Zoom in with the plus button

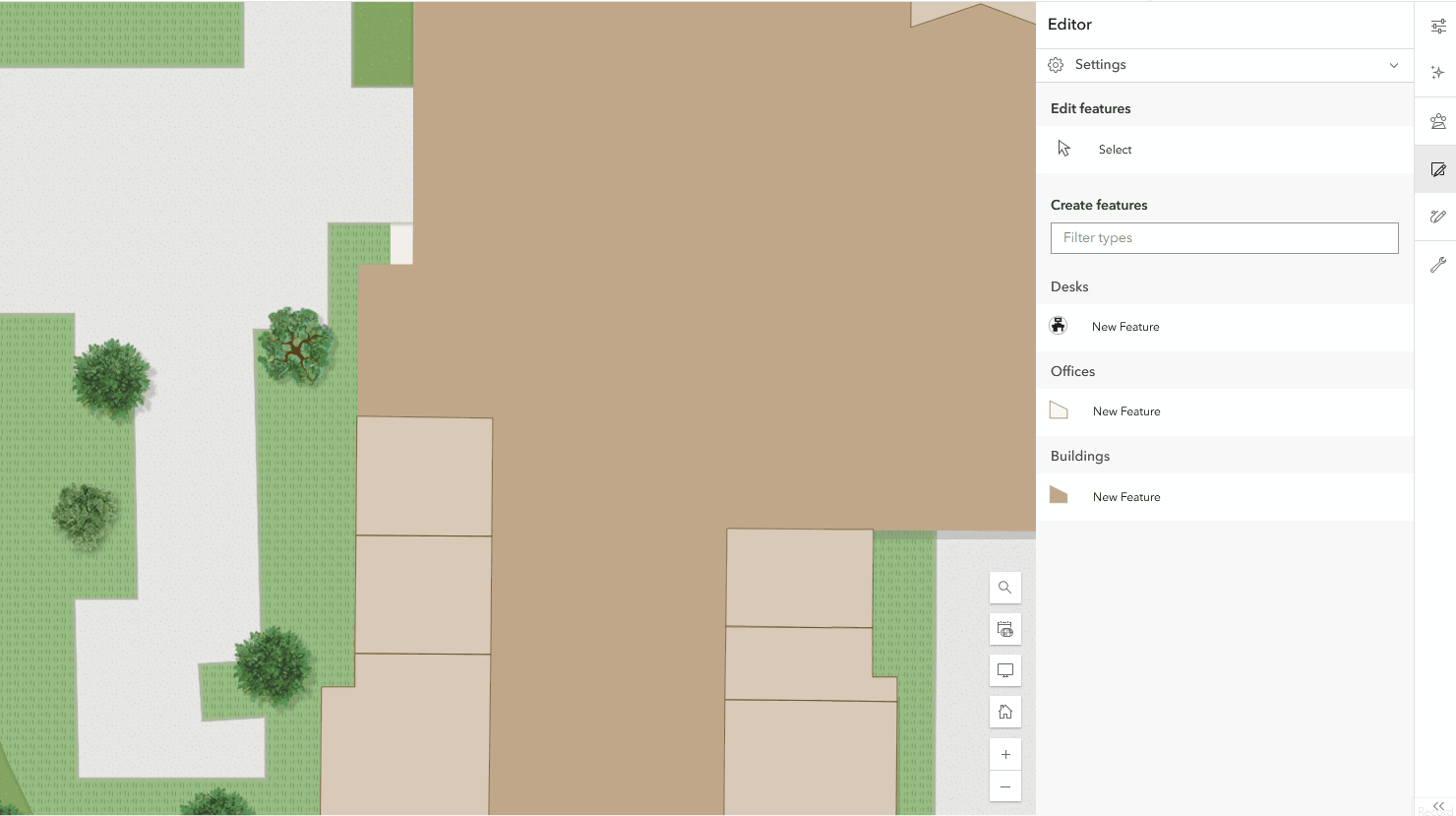click(1004, 755)
